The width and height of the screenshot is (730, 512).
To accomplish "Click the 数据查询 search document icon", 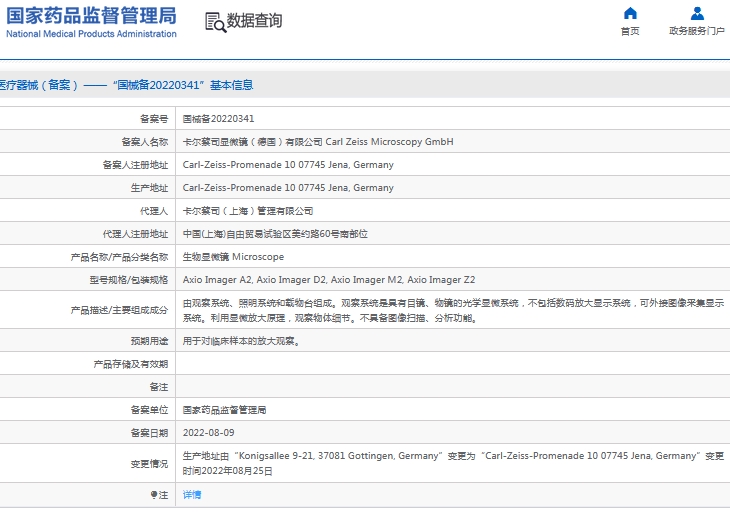I will click(216, 22).
